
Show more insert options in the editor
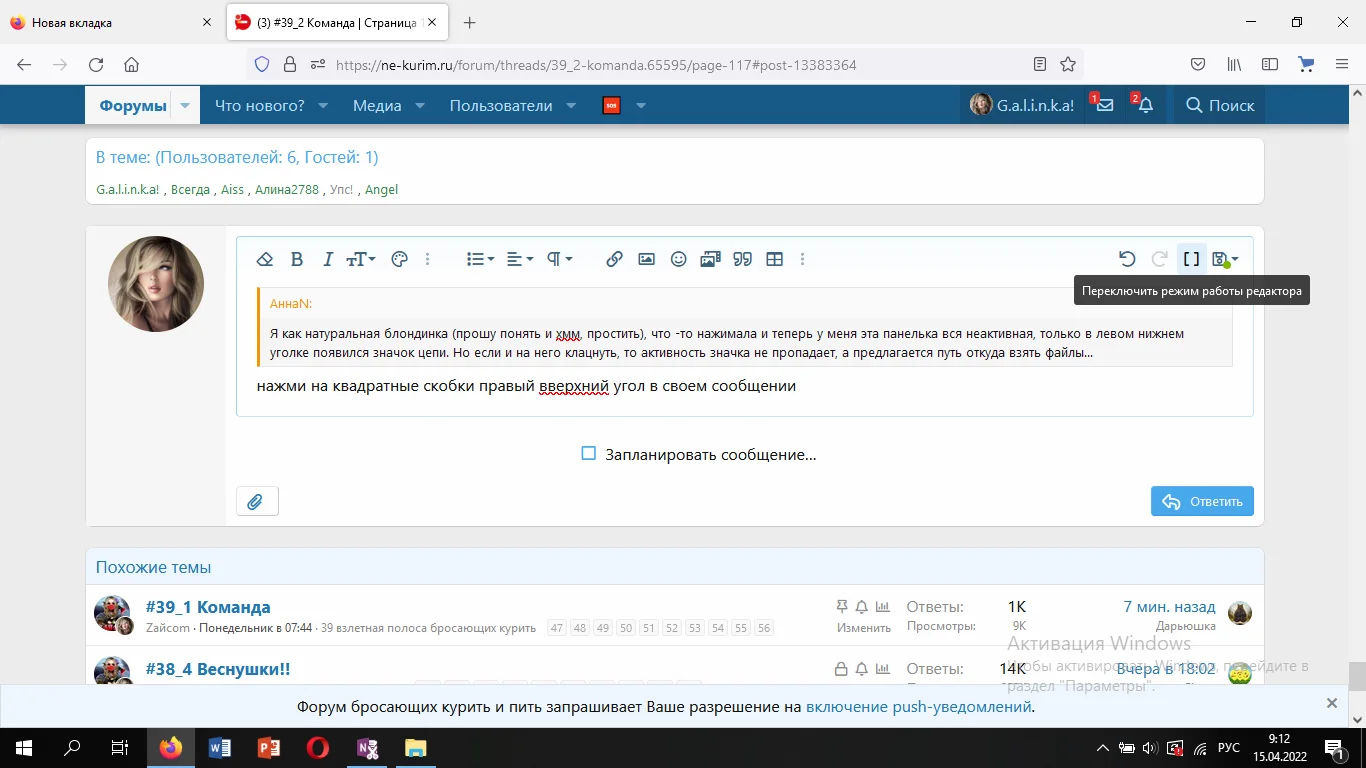click(x=802, y=259)
